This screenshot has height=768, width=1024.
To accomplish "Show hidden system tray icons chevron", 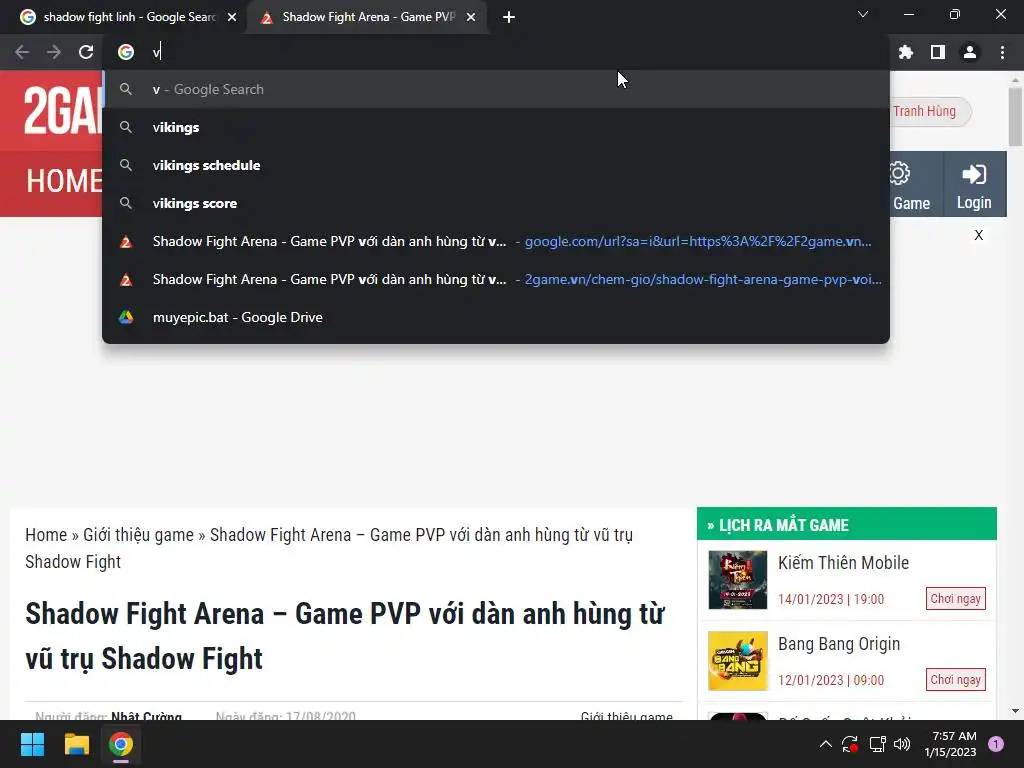I will tap(825, 744).
